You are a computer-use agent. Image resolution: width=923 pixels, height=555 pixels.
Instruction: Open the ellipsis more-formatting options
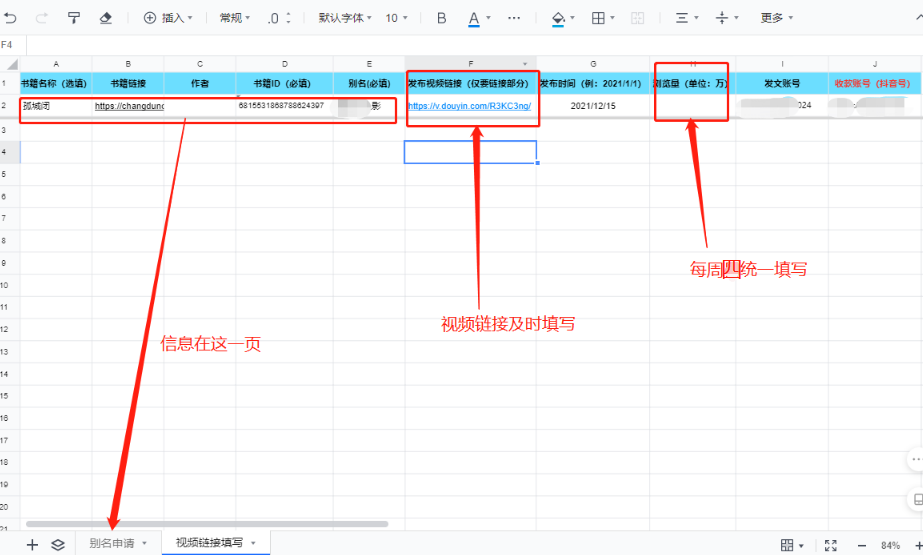514,18
